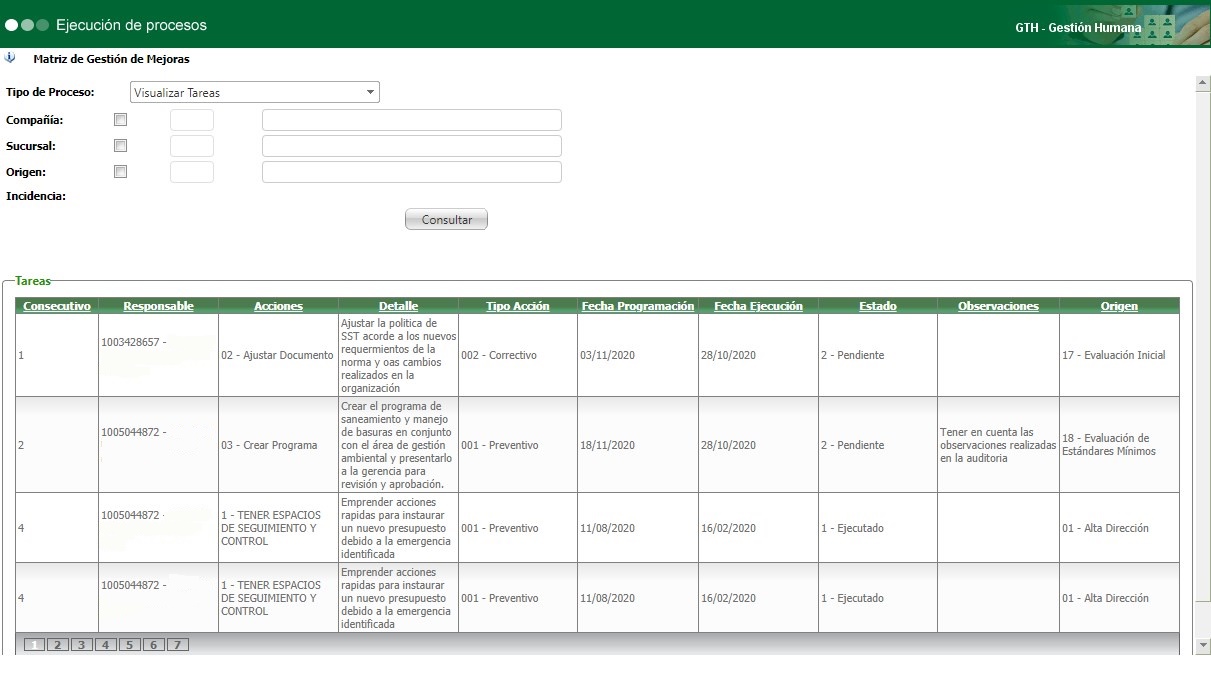This screenshot has height=691, width=1211.
Task: Sort table by Estado column header
Action: click(x=878, y=306)
